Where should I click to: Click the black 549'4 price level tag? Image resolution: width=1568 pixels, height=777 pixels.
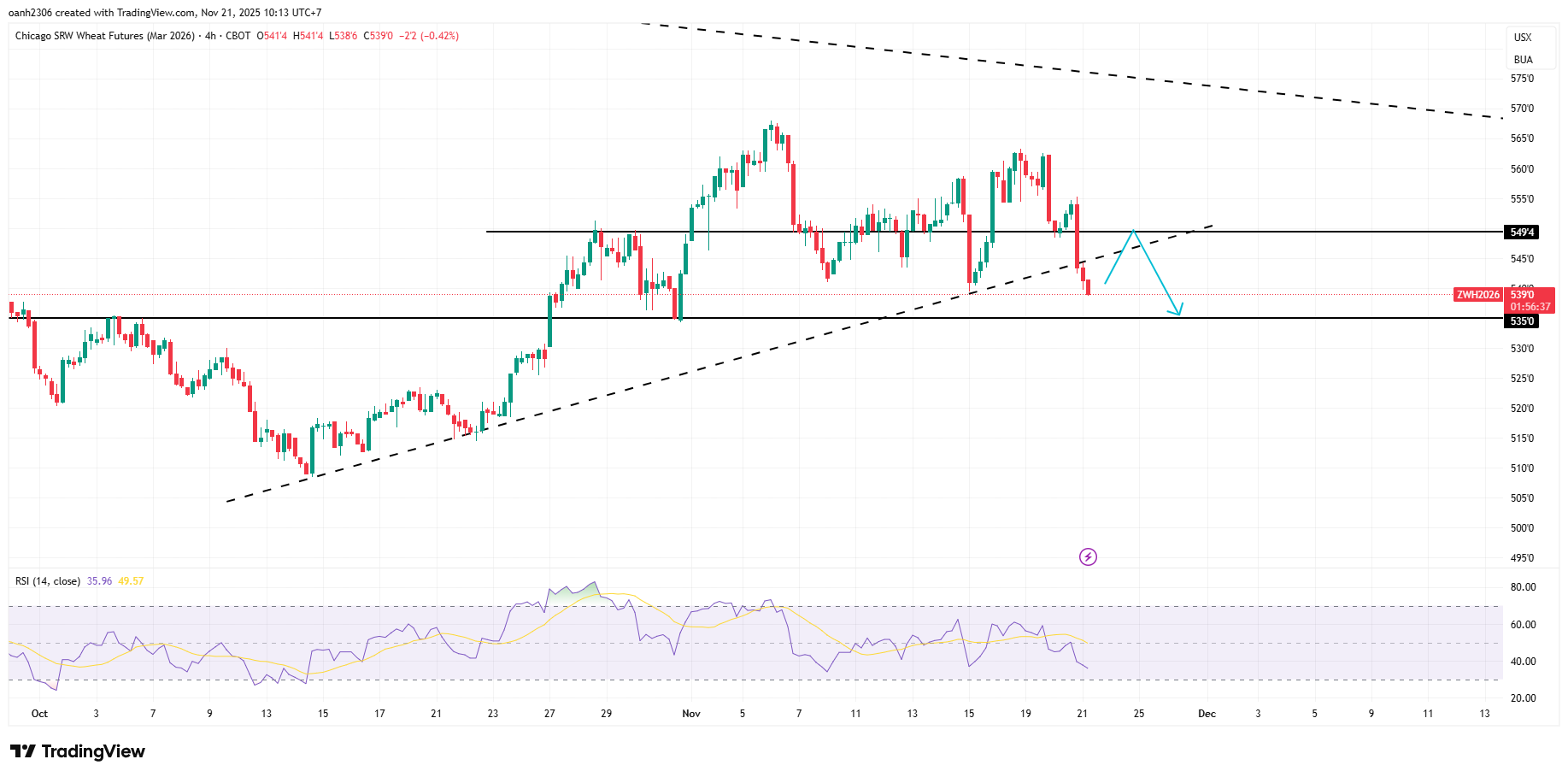pos(1521,233)
